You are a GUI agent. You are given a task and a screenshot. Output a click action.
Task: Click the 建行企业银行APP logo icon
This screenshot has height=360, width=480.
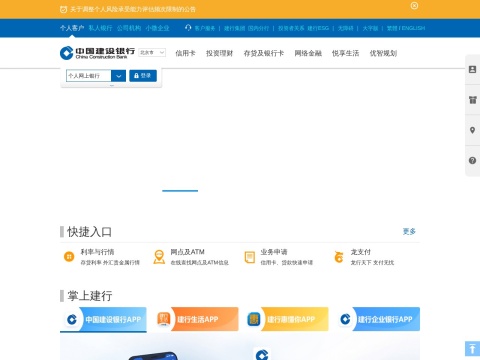tap(345, 319)
